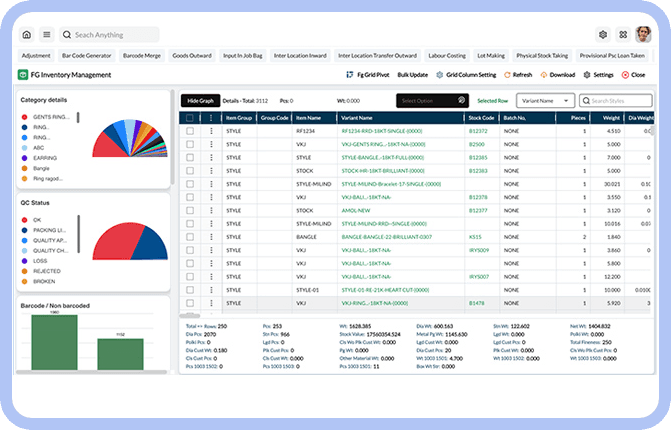Open the Physical Stock Taking tab

pyautogui.click(x=542, y=56)
